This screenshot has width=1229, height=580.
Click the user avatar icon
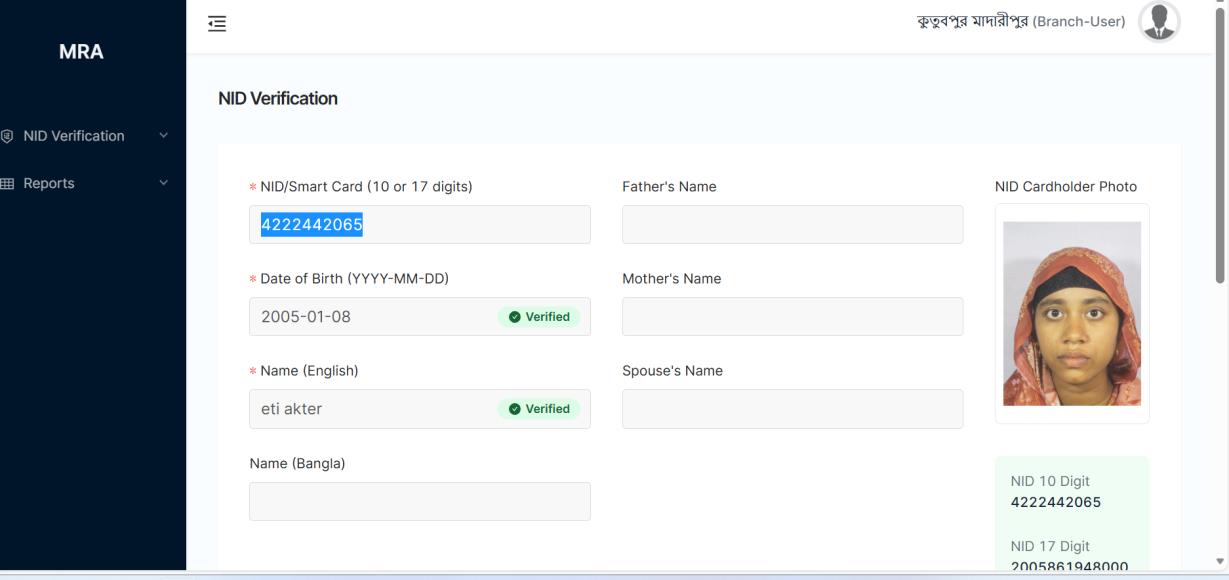[x=1159, y=22]
